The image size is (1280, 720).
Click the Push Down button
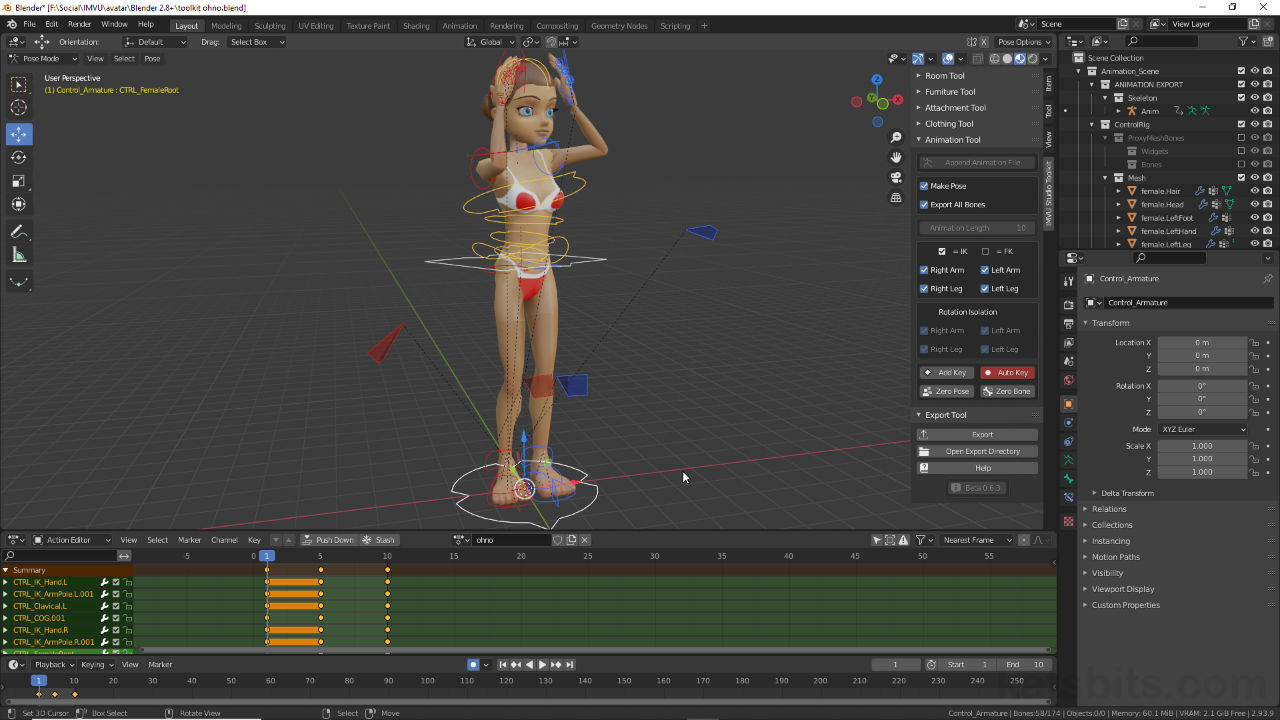click(x=329, y=540)
